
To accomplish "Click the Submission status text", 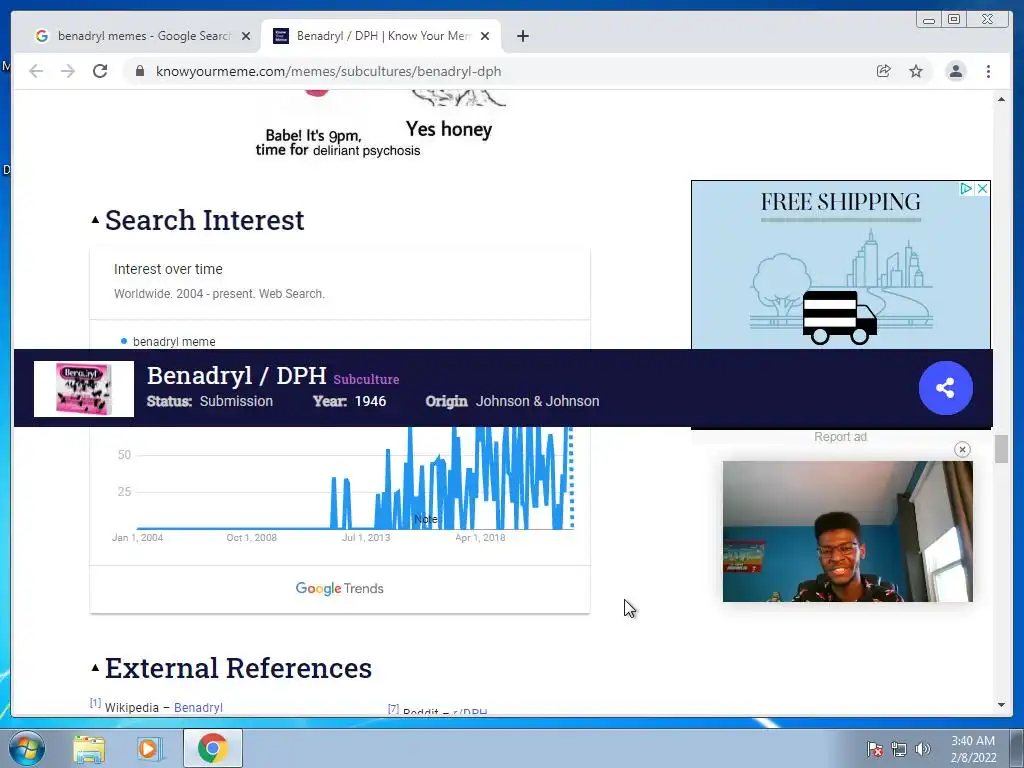I will pyautogui.click(x=236, y=401).
